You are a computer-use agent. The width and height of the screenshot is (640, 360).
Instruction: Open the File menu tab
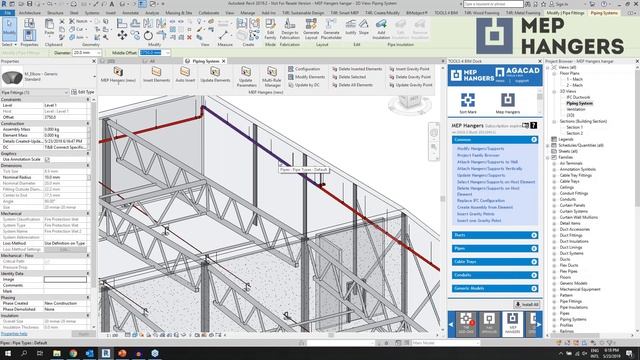7,13
